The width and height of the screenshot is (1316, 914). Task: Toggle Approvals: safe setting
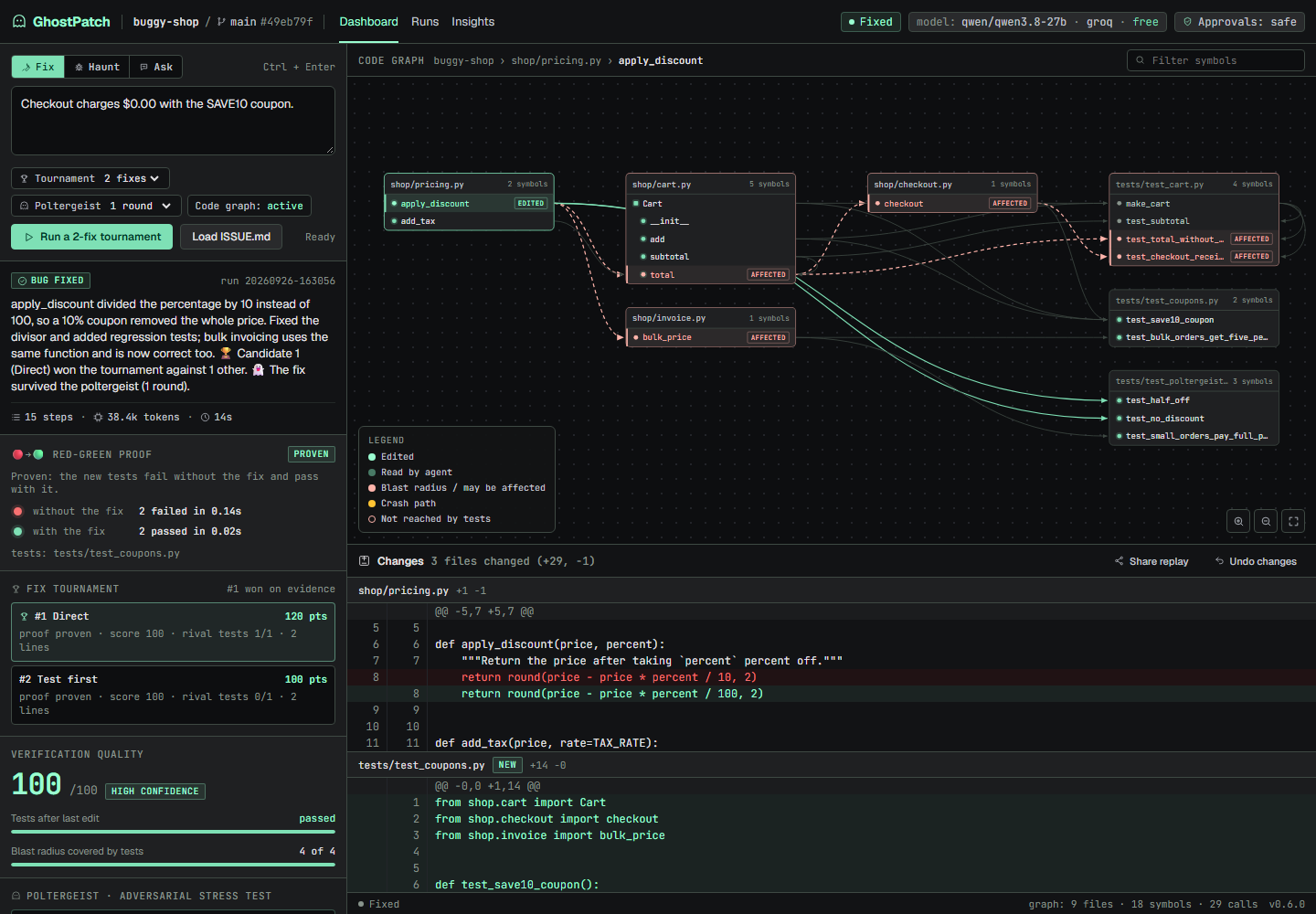coord(1240,22)
